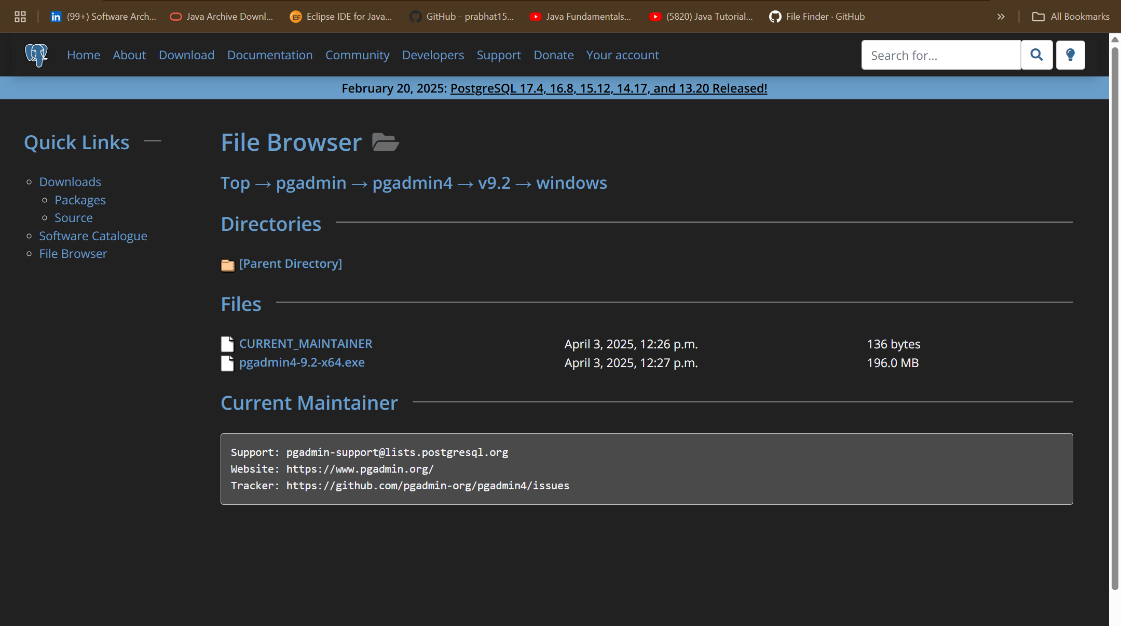1121x626 pixels.
Task: Open Packages in Quick Links
Action: [x=80, y=200]
